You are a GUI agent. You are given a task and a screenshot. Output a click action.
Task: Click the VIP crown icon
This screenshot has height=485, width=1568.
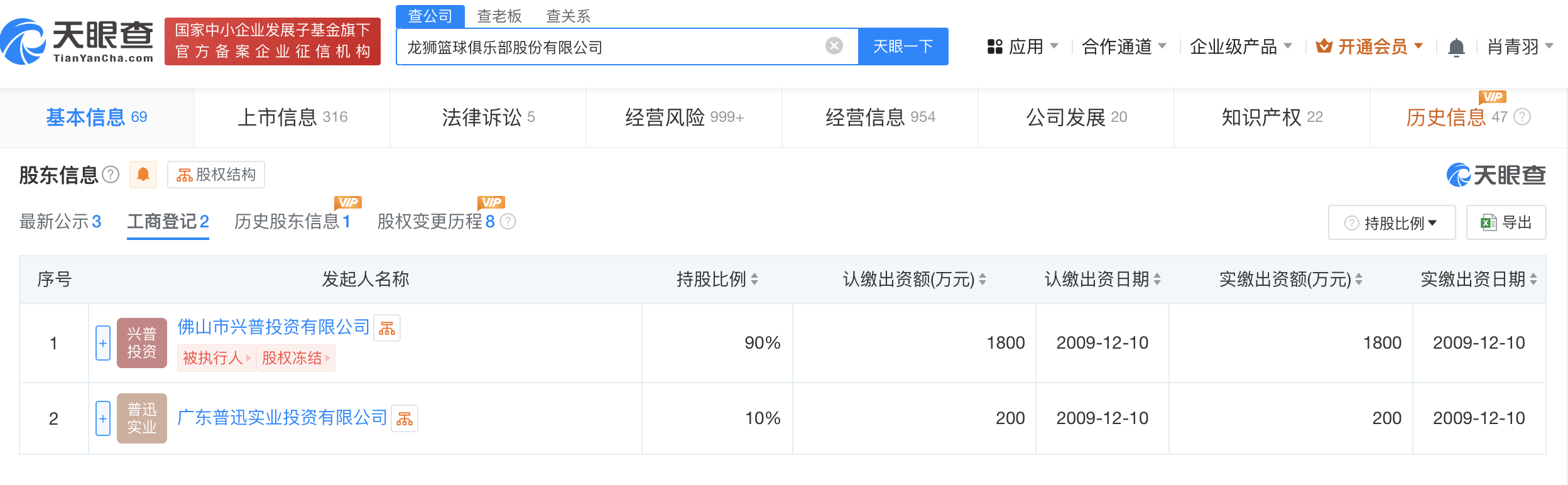[x=1324, y=46]
